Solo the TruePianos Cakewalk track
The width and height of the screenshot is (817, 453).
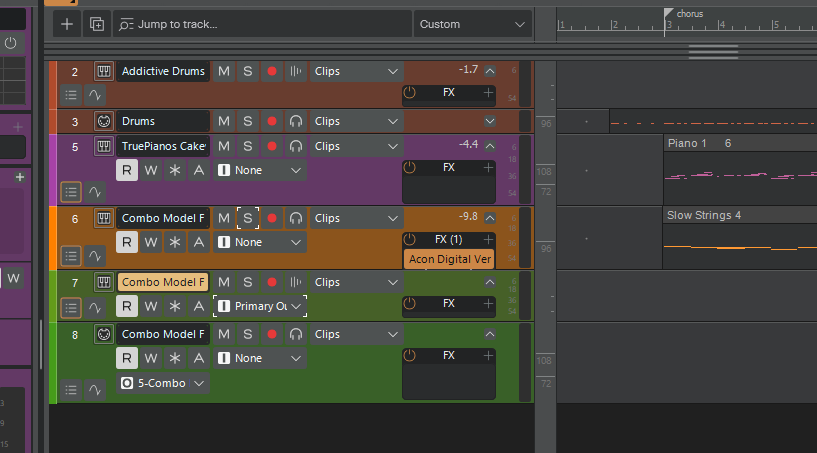tap(247, 146)
